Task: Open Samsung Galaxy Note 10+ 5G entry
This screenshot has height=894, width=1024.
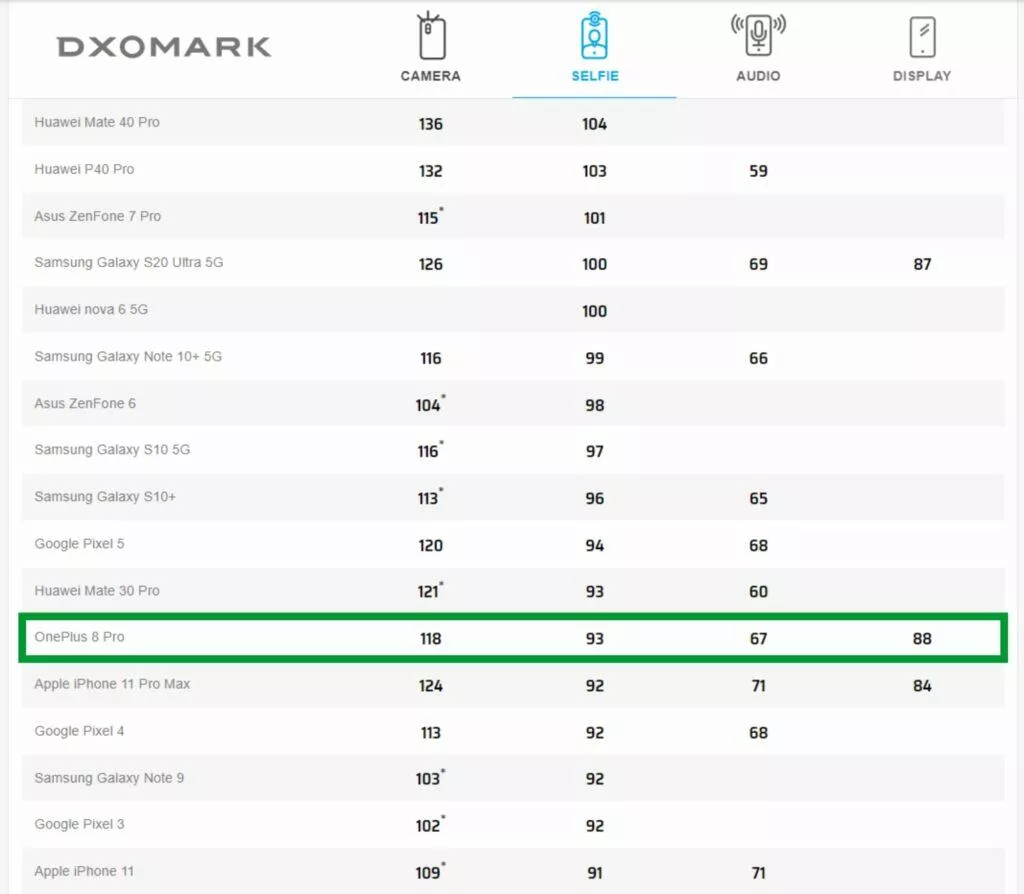Action: pos(128,357)
